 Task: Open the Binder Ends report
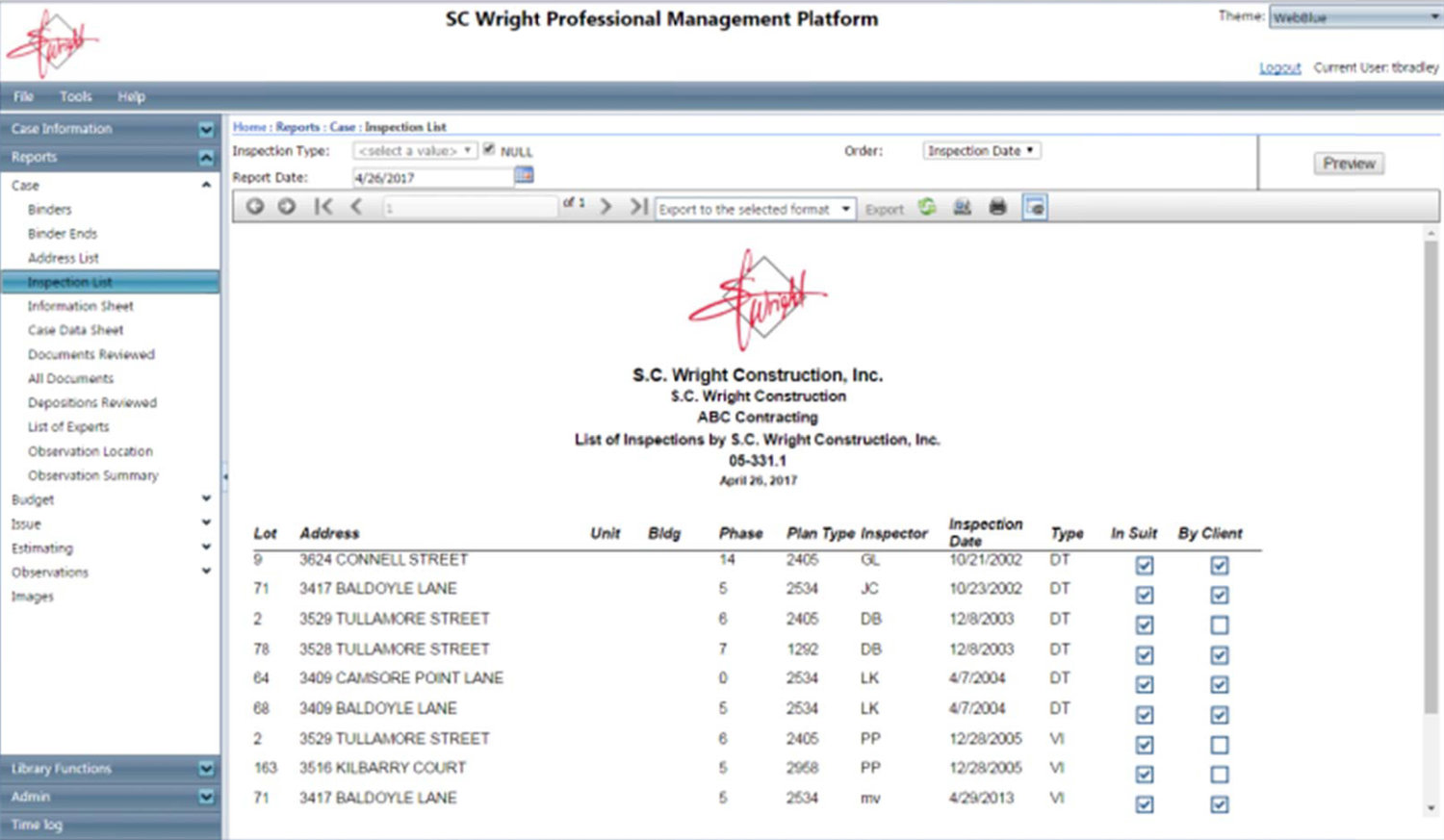(x=63, y=233)
